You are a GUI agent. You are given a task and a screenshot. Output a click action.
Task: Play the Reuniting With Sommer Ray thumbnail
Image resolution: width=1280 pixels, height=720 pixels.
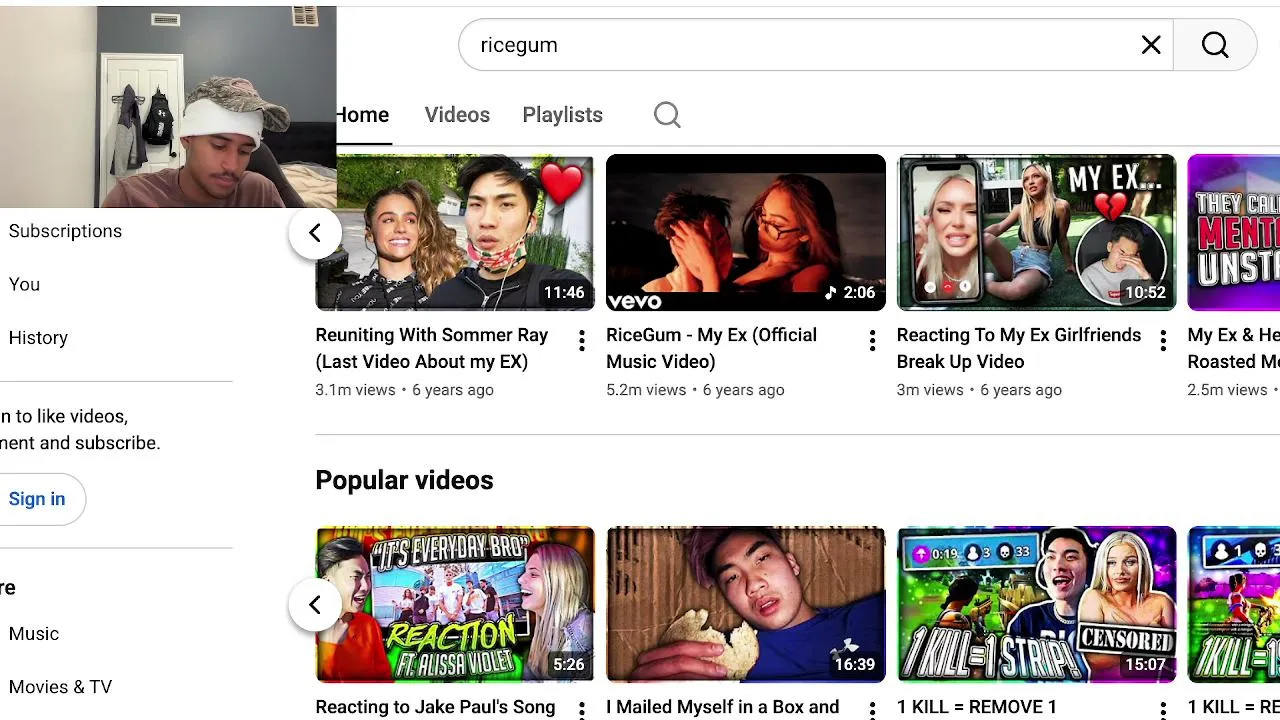(x=455, y=232)
